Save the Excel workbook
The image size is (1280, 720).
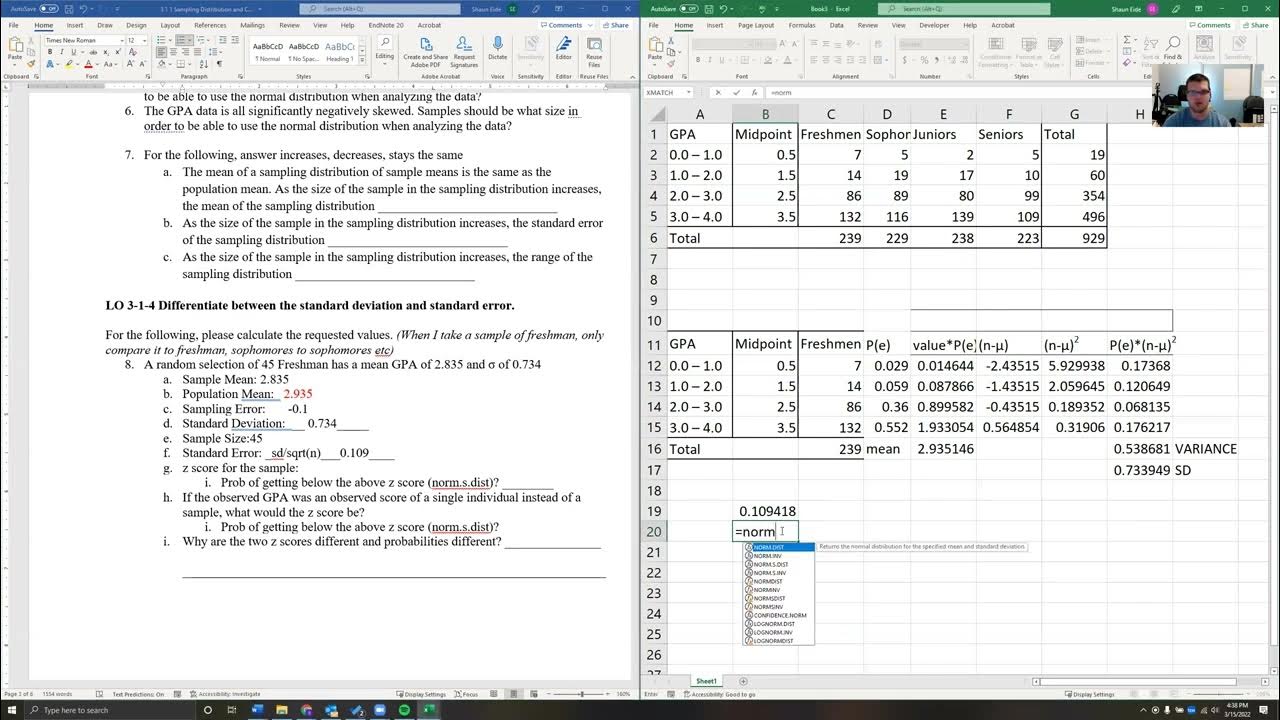[x=711, y=9]
